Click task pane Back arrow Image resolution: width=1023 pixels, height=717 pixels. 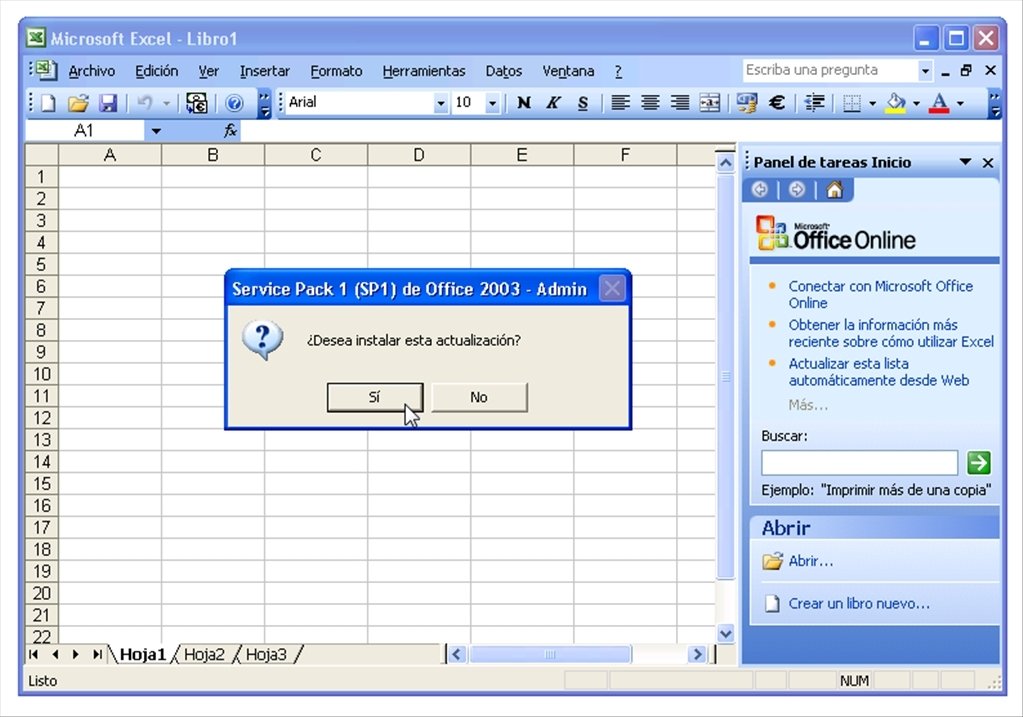(759, 190)
